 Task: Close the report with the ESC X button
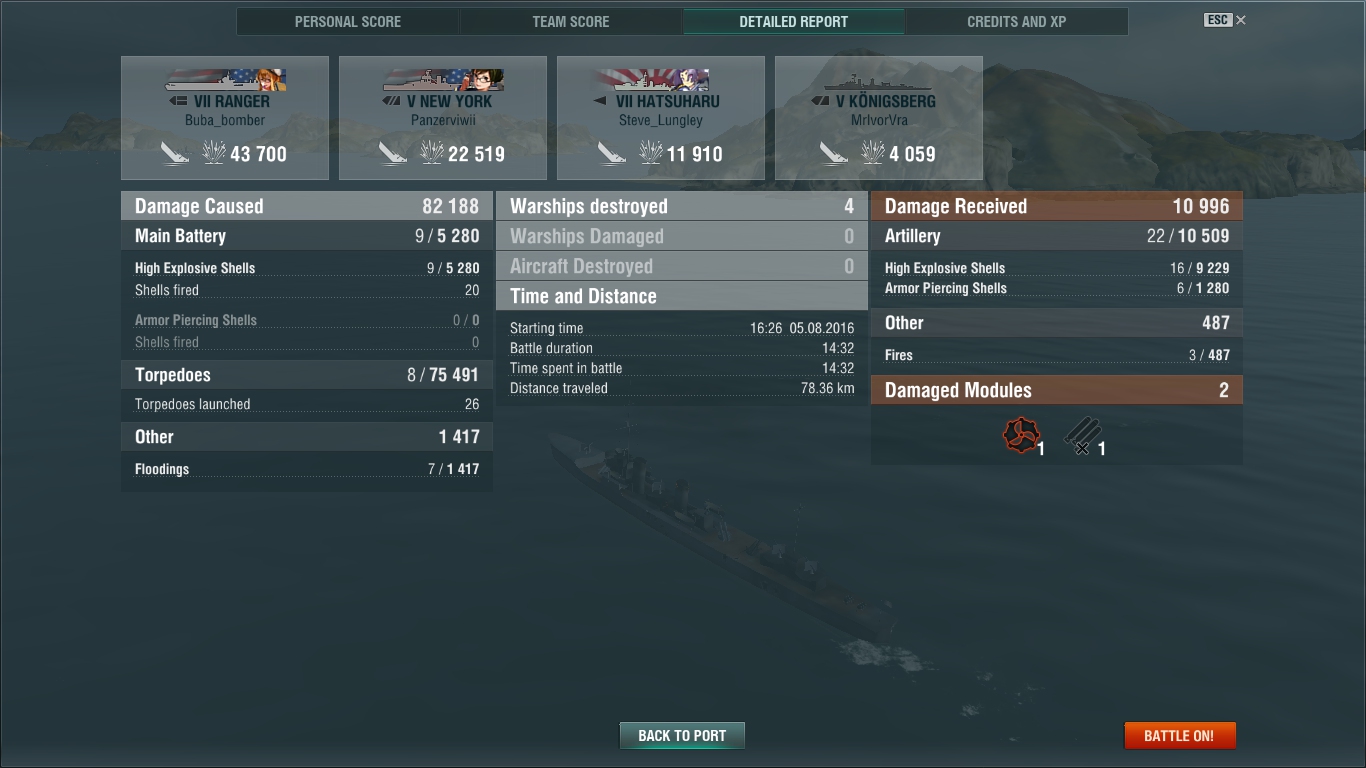coord(1225,20)
